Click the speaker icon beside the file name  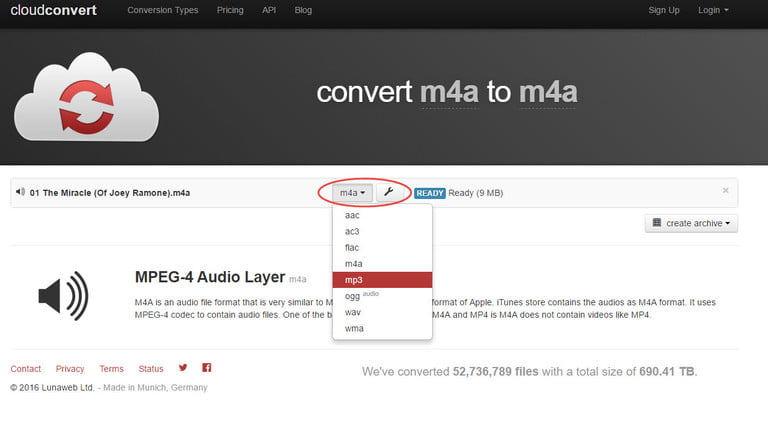click(x=20, y=192)
